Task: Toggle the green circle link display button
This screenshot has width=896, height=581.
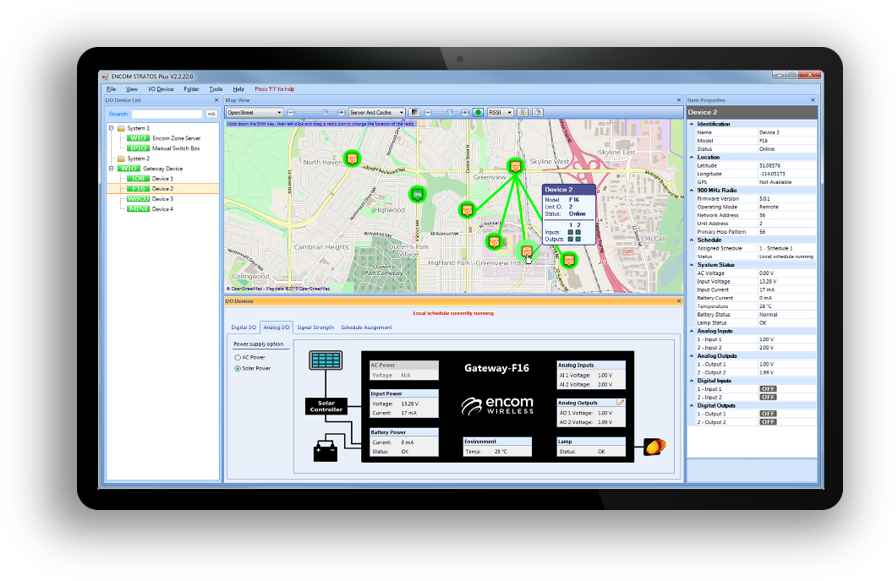Action: point(478,113)
